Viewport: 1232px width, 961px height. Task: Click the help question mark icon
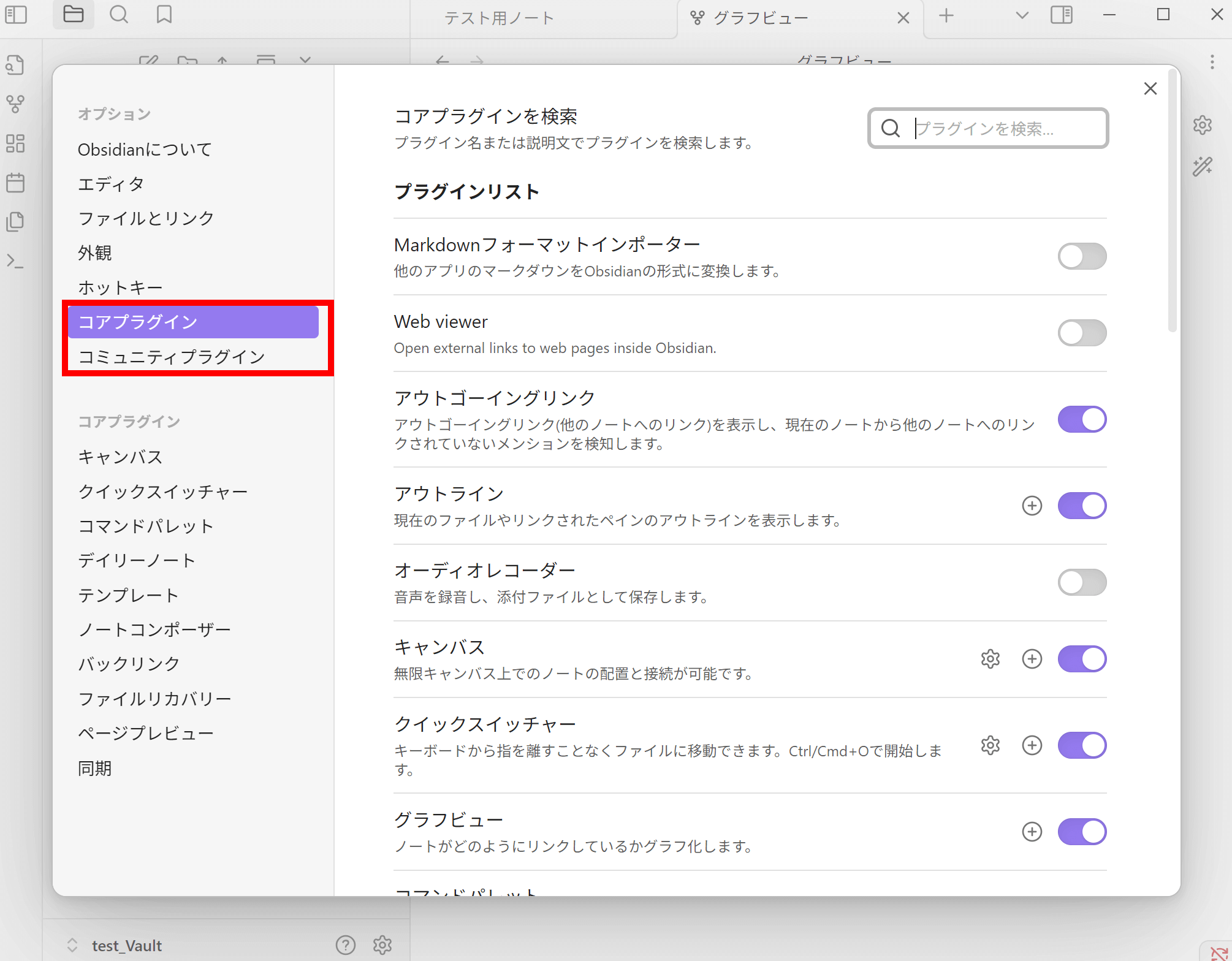coord(346,945)
